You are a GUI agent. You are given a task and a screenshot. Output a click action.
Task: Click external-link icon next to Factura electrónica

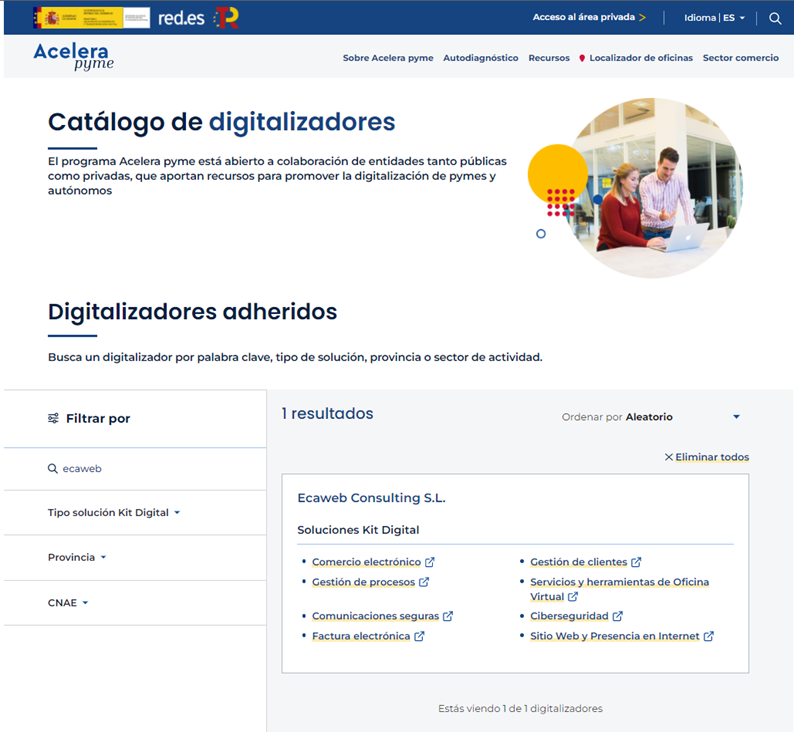(x=419, y=636)
